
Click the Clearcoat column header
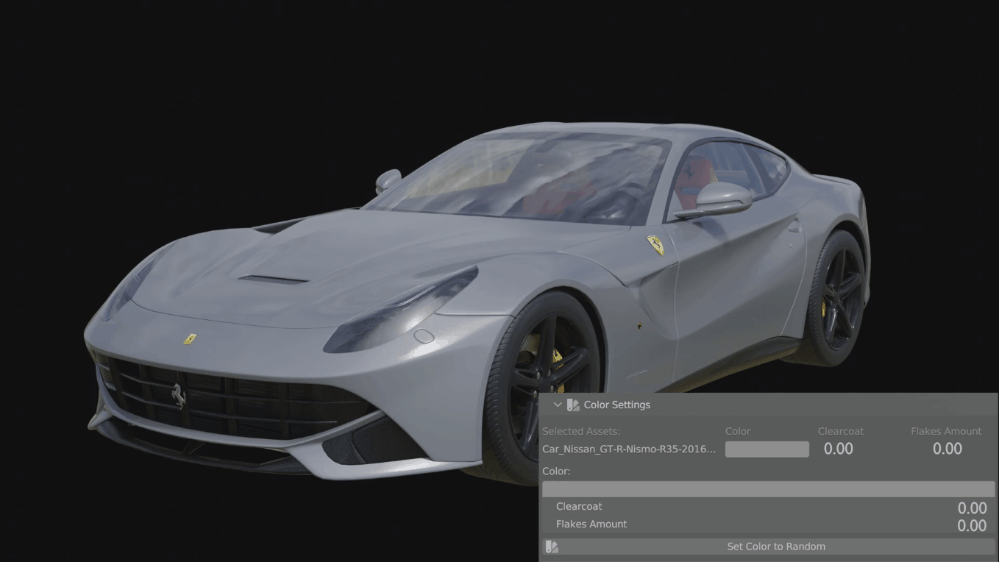pos(841,431)
